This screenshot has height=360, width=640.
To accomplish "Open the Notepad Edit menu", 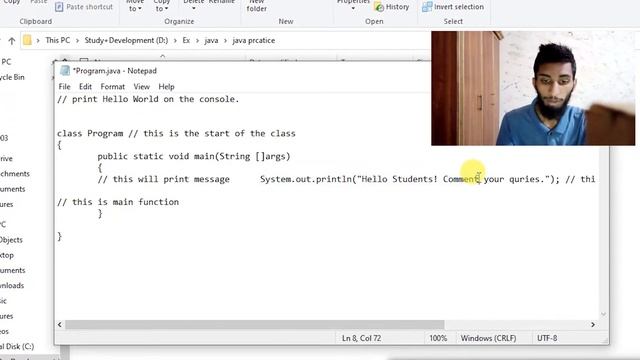I will (85, 87).
